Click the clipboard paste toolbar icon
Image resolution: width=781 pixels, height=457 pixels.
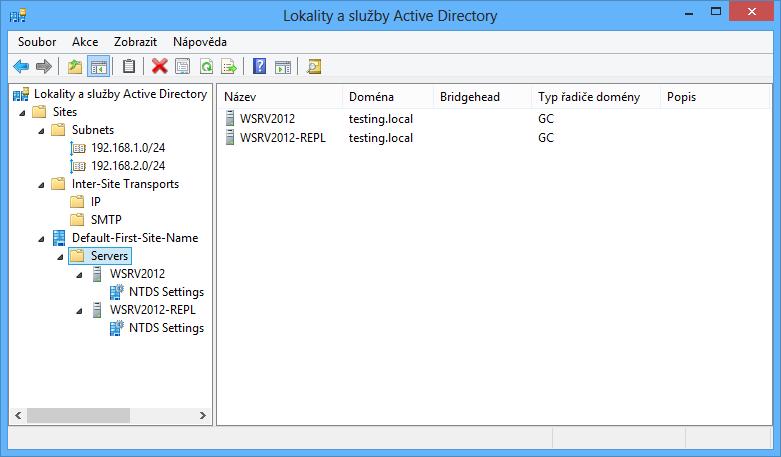(129, 66)
